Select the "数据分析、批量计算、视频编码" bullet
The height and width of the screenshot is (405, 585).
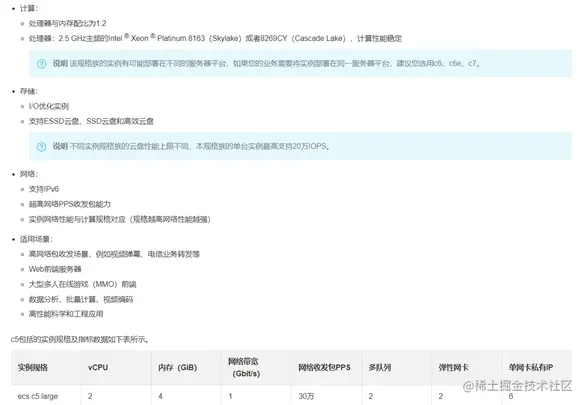pos(81,299)
